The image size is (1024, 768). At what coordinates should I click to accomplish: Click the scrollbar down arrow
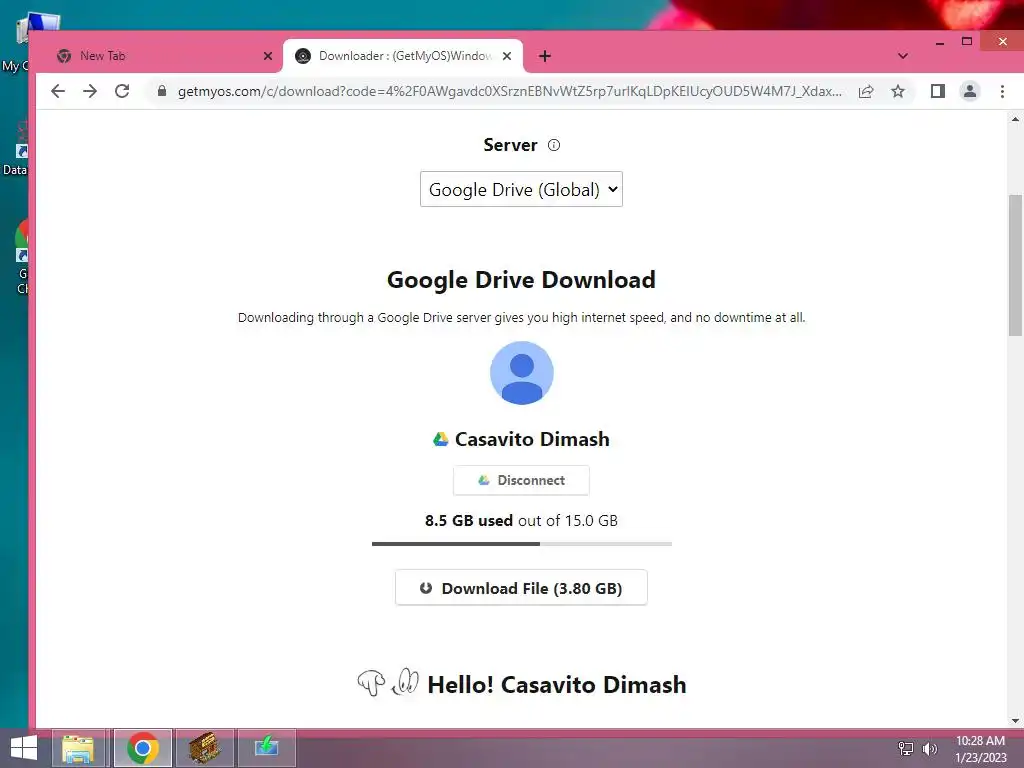[x=1015, y=721]
